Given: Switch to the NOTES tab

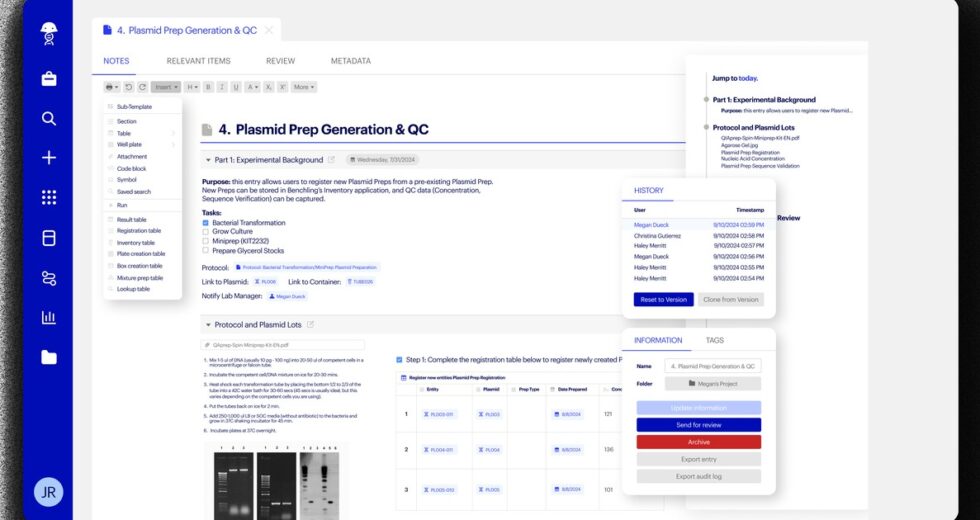Looking at the screenshot, I should (116, 61).
